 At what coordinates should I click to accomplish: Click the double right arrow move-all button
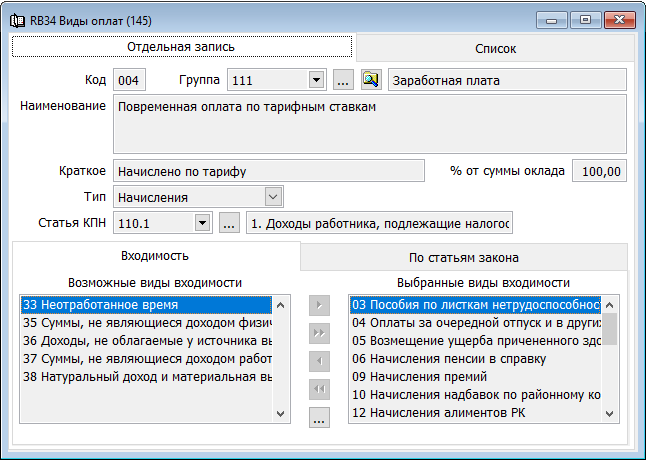click(x=319, y=332)
